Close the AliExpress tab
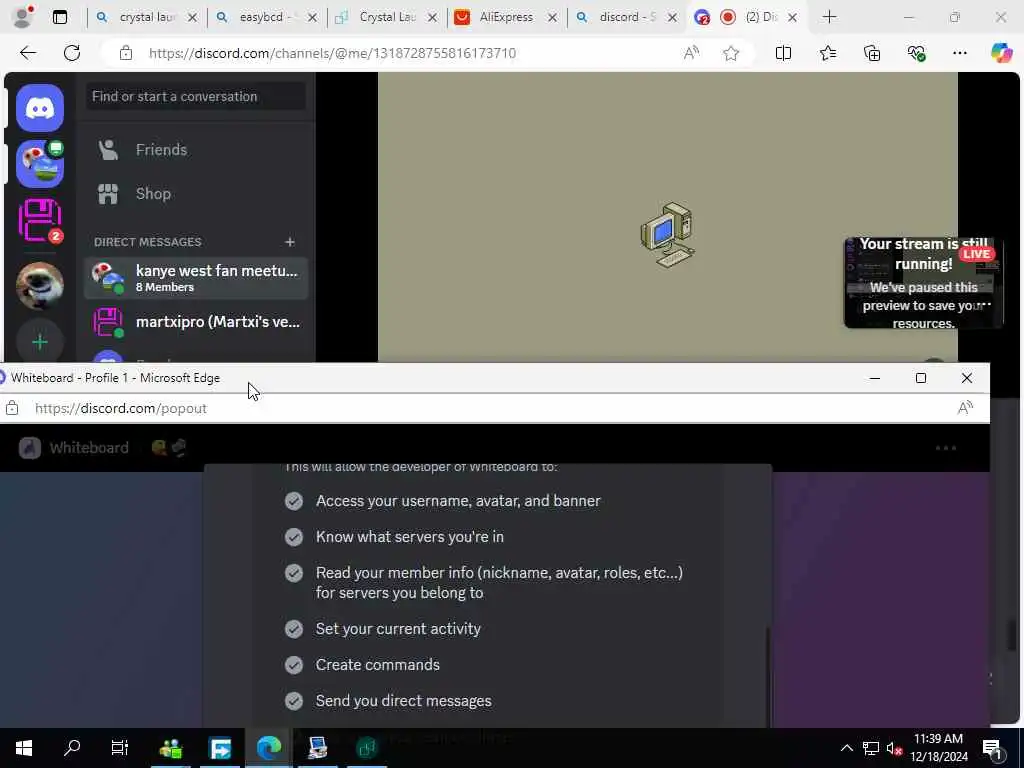 pos(552,18)
